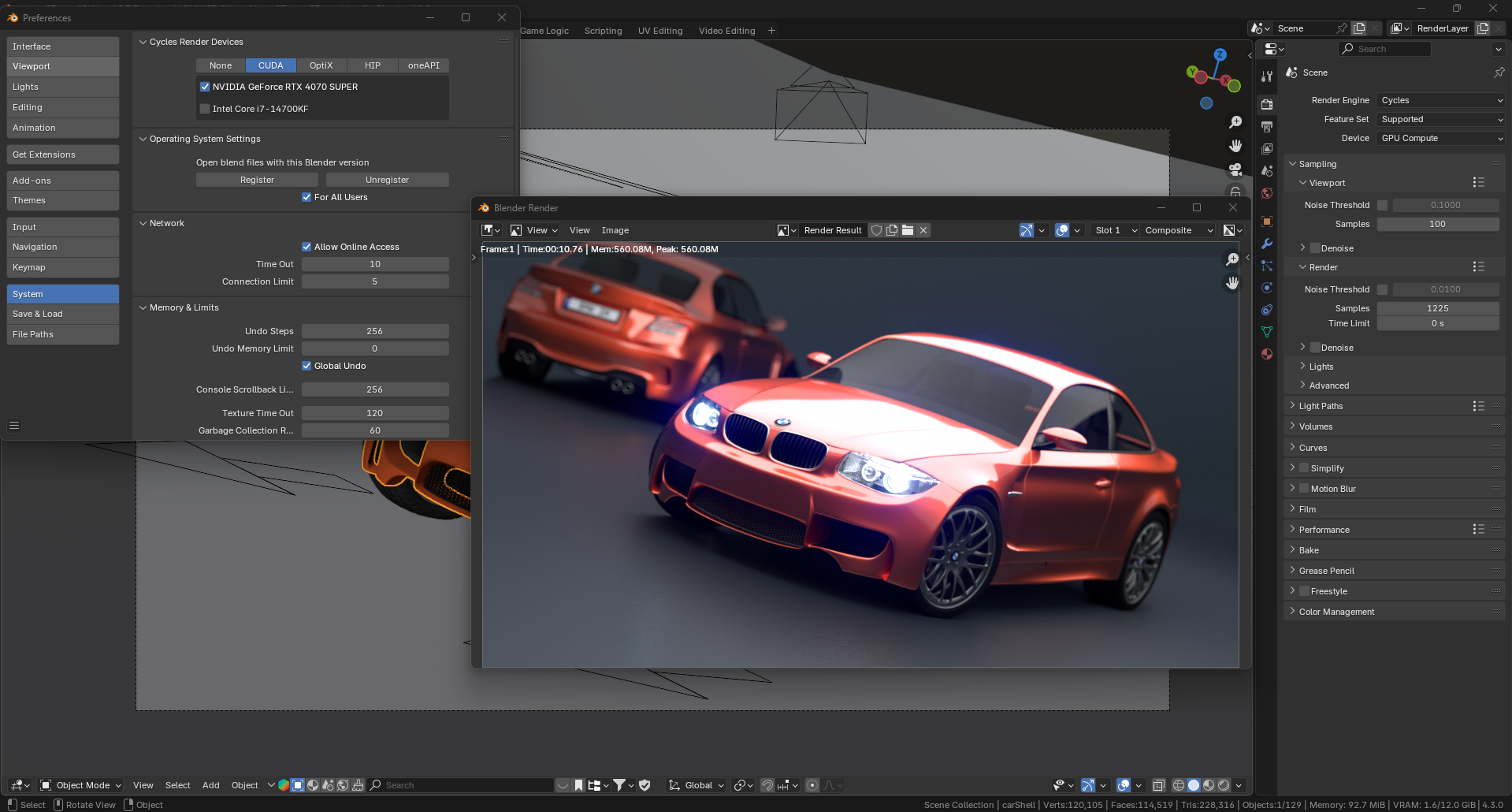The width and height of the screenshot is (1512, 812).
Task: Enable Viewport Noise Threshold checkbox
Action: (x=1382, y=205)
